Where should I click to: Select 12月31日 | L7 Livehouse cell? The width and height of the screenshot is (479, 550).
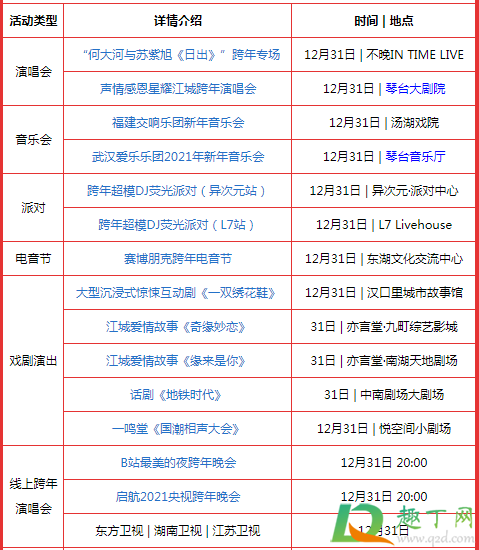[x=383, y=225]
